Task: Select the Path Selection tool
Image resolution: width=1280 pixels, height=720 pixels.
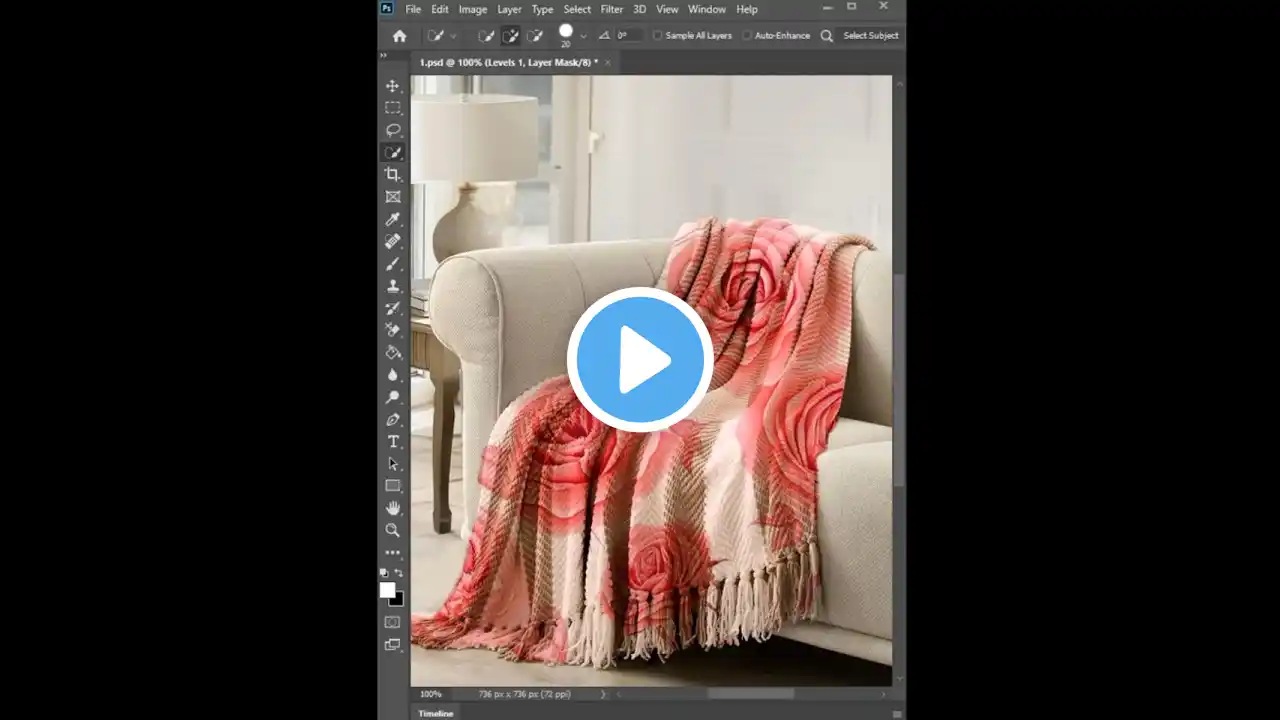Action: (x=393, y=464)
